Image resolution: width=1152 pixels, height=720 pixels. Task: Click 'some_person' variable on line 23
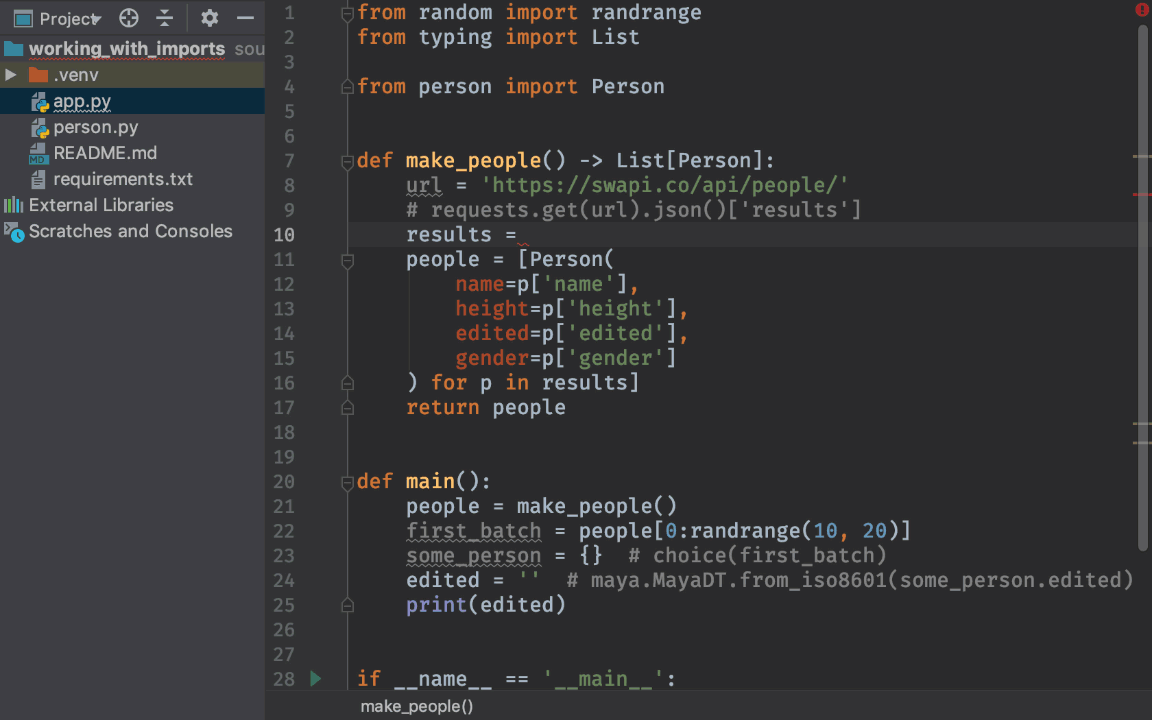(x=473, y=556)
